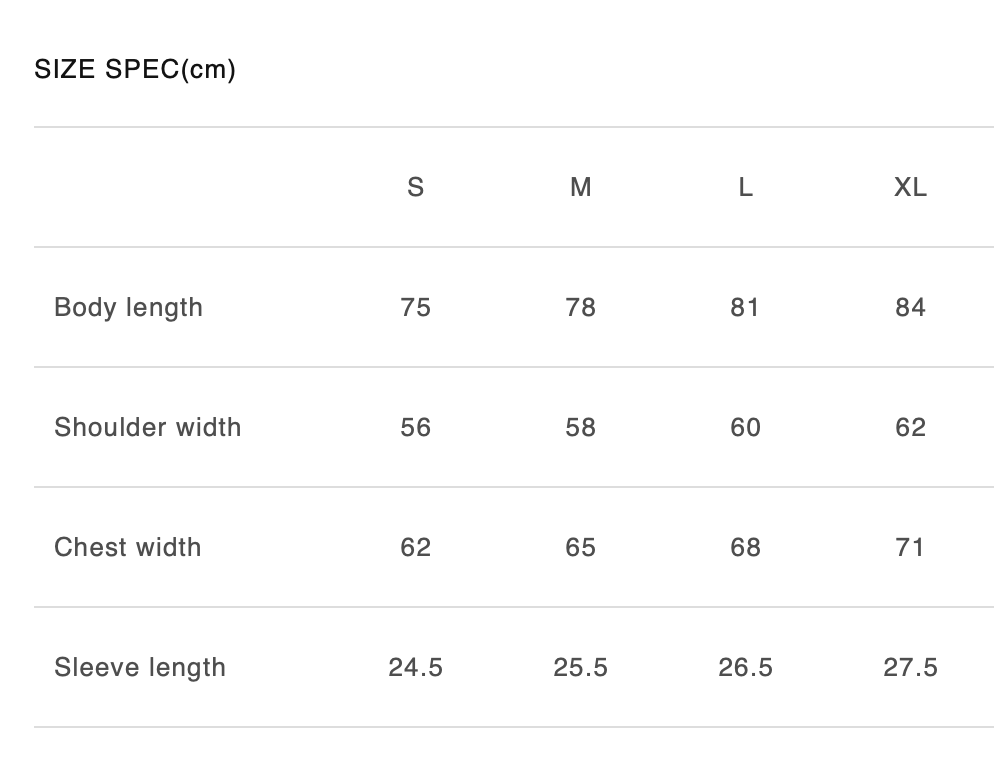Viewport: 1008px width, 780px height.
Task: Select the S size column header
Action: click(415, 187)
